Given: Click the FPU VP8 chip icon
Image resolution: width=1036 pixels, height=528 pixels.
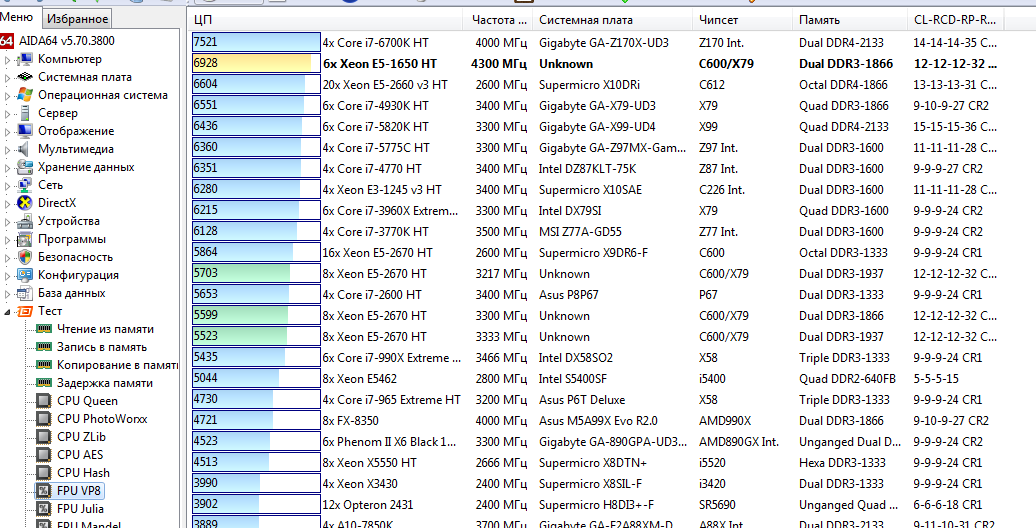Looking at the screenshot, I should [44, 490].
